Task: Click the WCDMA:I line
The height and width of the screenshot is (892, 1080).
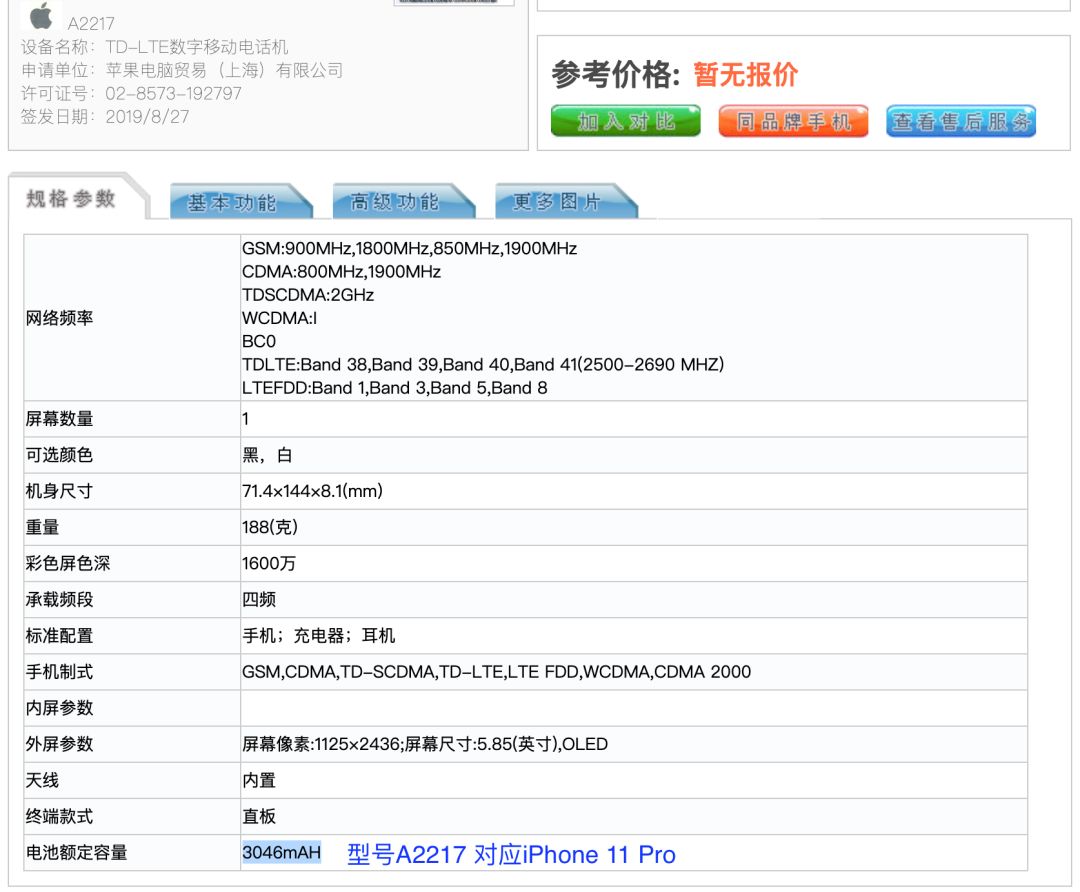Action: pos(279,318)
